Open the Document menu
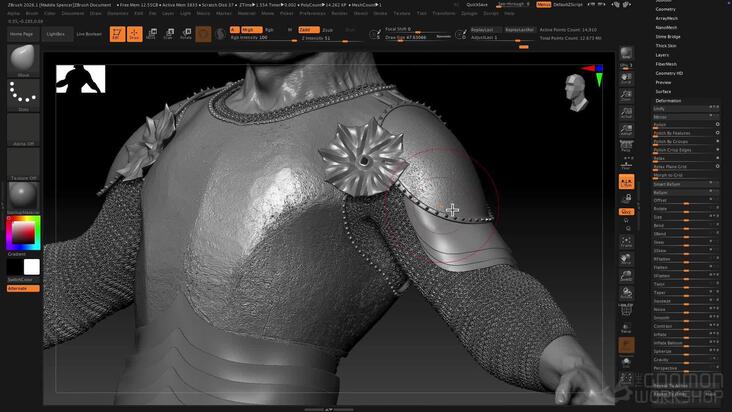 [73, 14]
